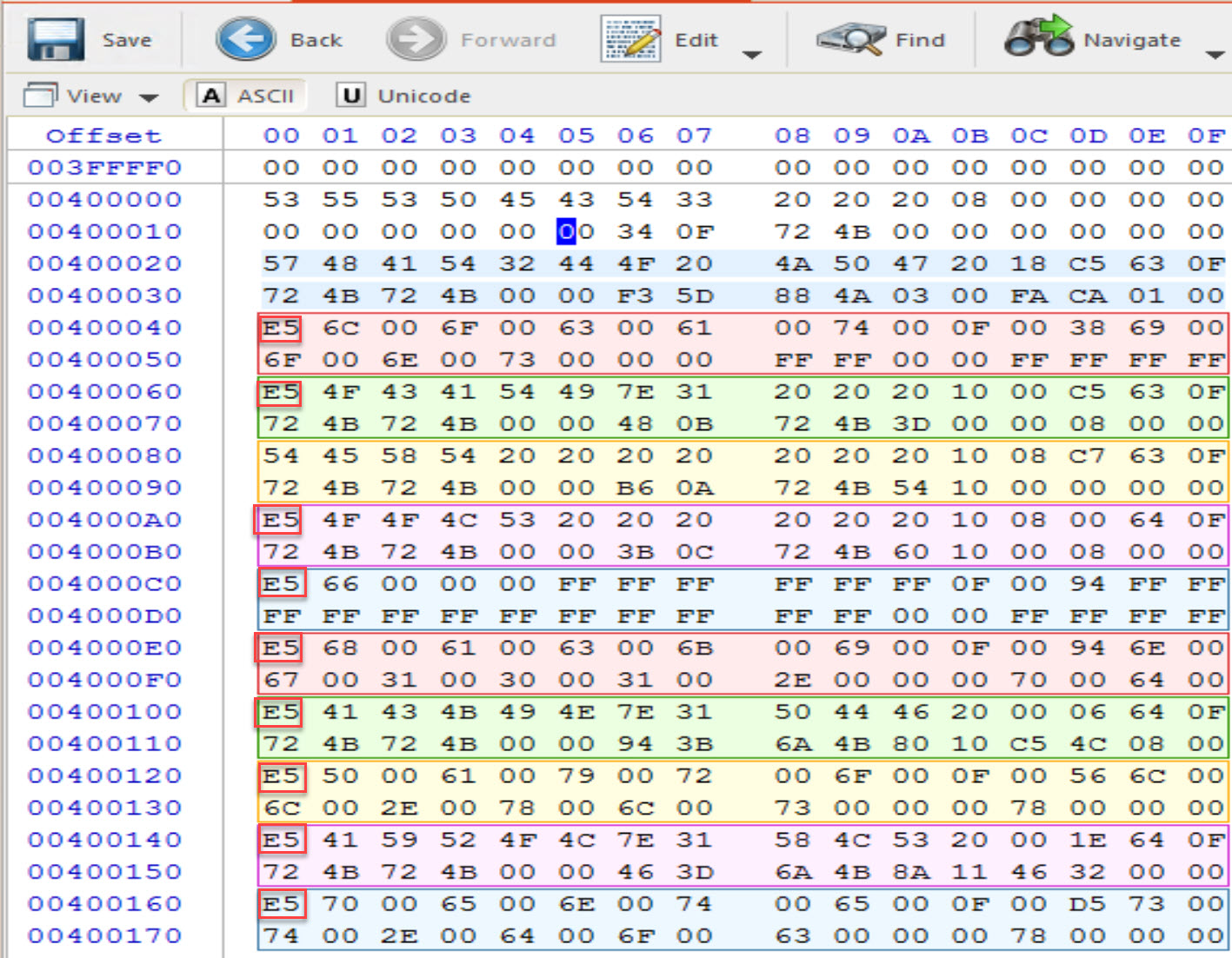
Task: Select the highlighted byte at offset 00400015
Action: tap(566, 231)
